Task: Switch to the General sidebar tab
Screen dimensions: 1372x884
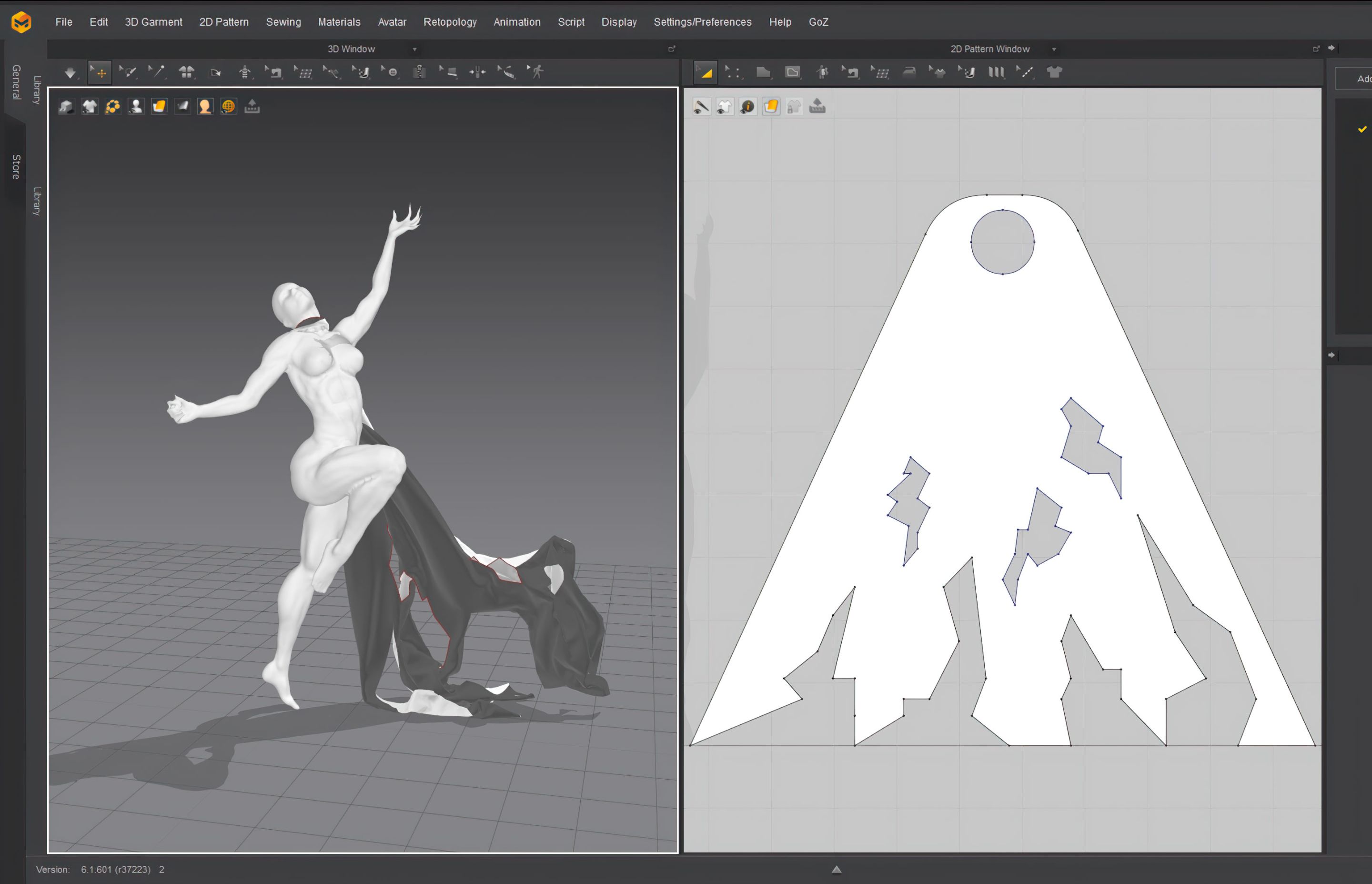Action: click(x=16, y=82)
